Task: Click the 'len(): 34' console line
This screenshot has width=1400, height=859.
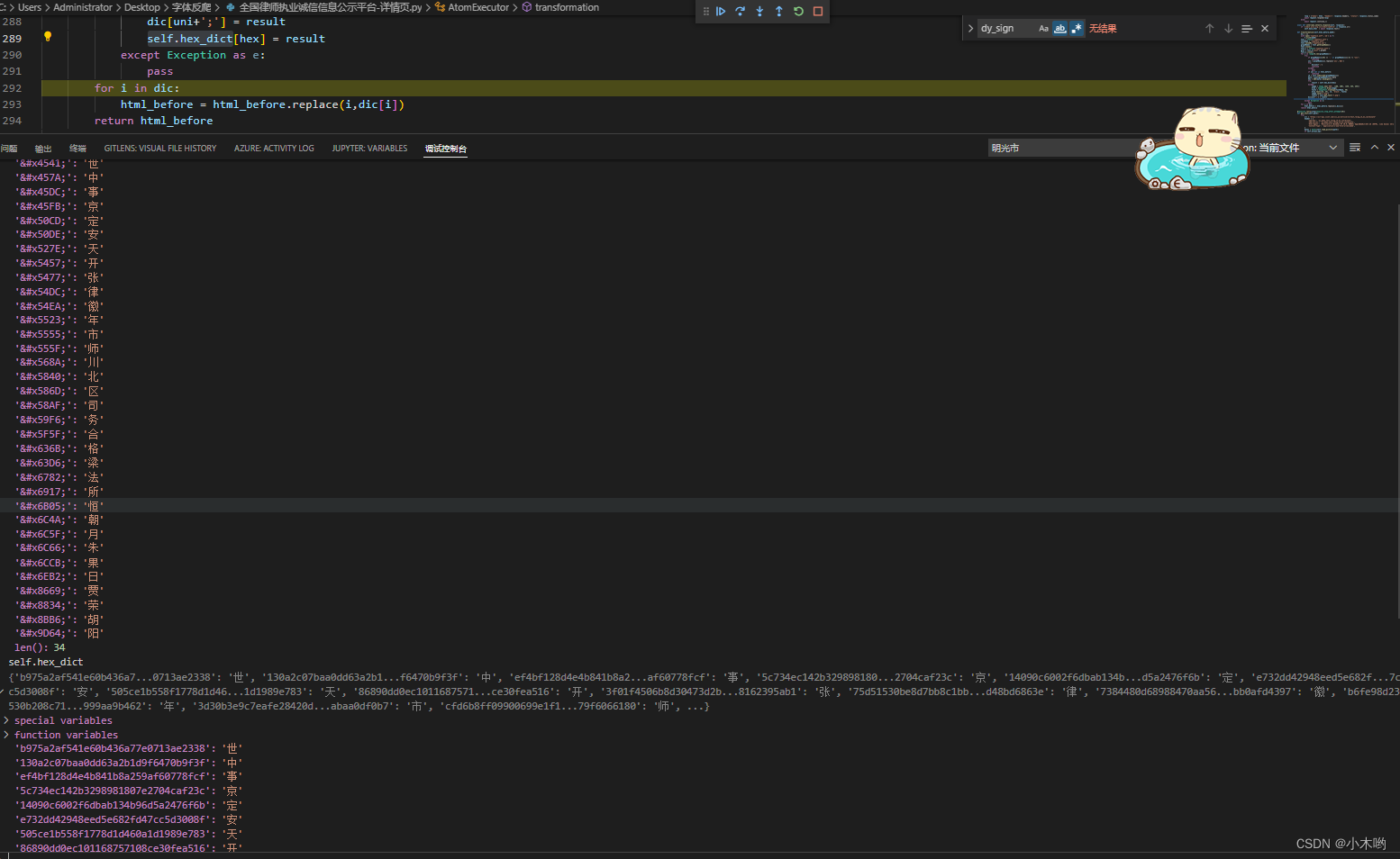Action: [40, 647]
